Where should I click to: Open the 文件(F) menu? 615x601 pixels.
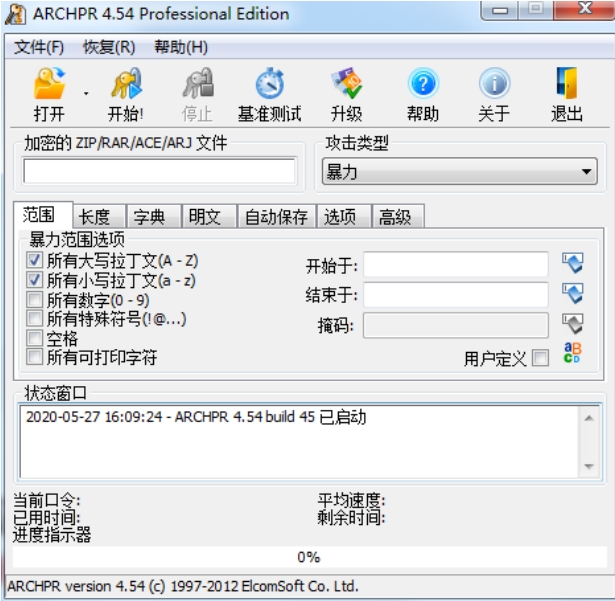[39, 47]
